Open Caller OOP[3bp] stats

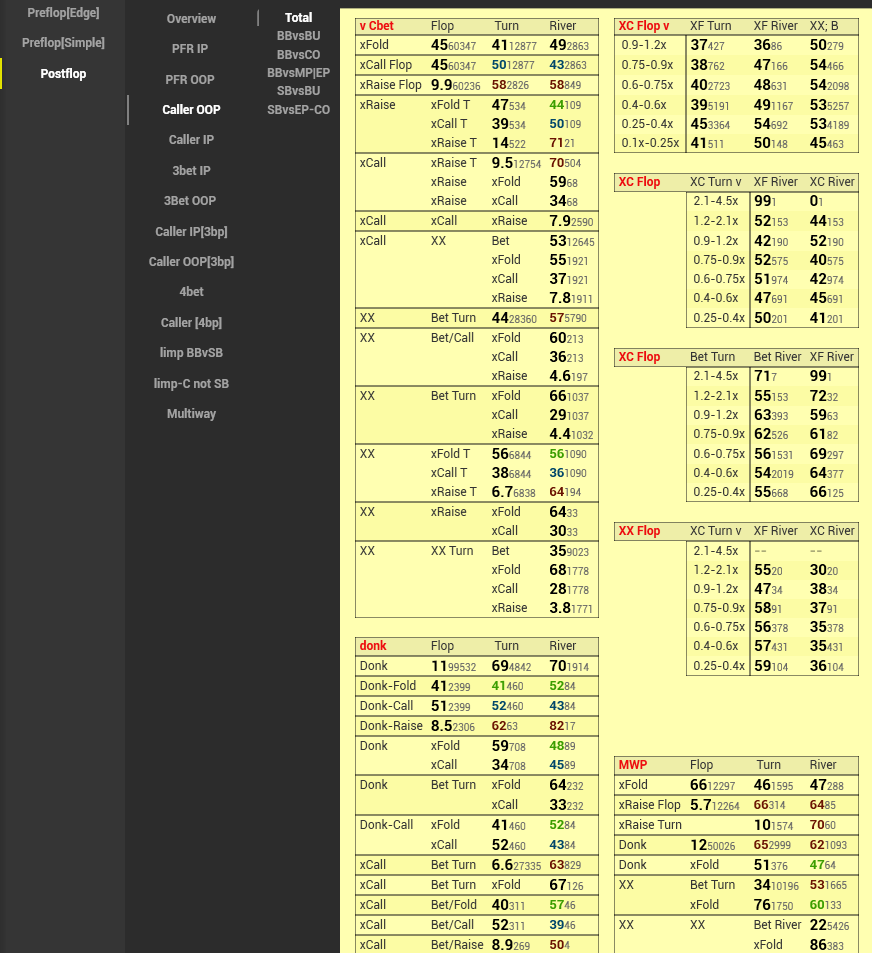point(191,262)
